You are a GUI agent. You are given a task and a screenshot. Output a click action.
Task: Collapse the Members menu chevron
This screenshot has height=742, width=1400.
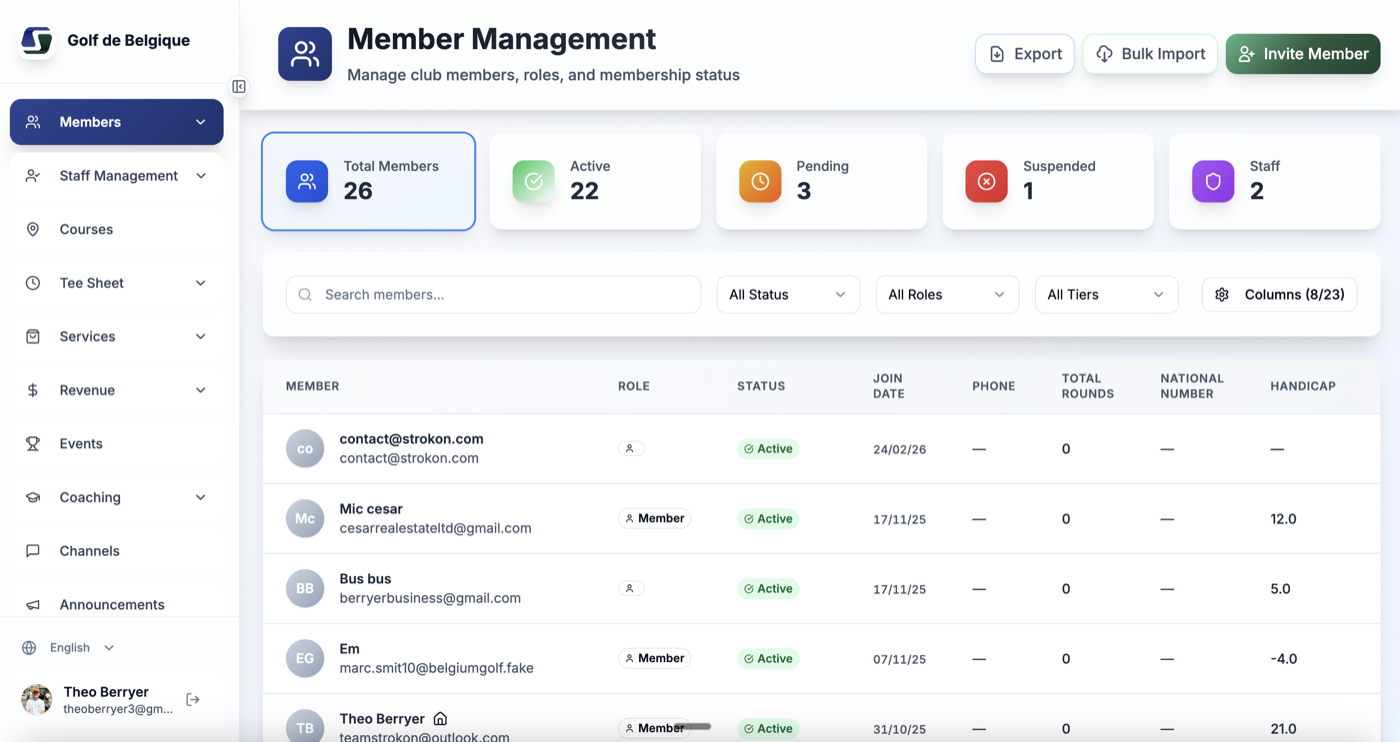click(201, 122)
